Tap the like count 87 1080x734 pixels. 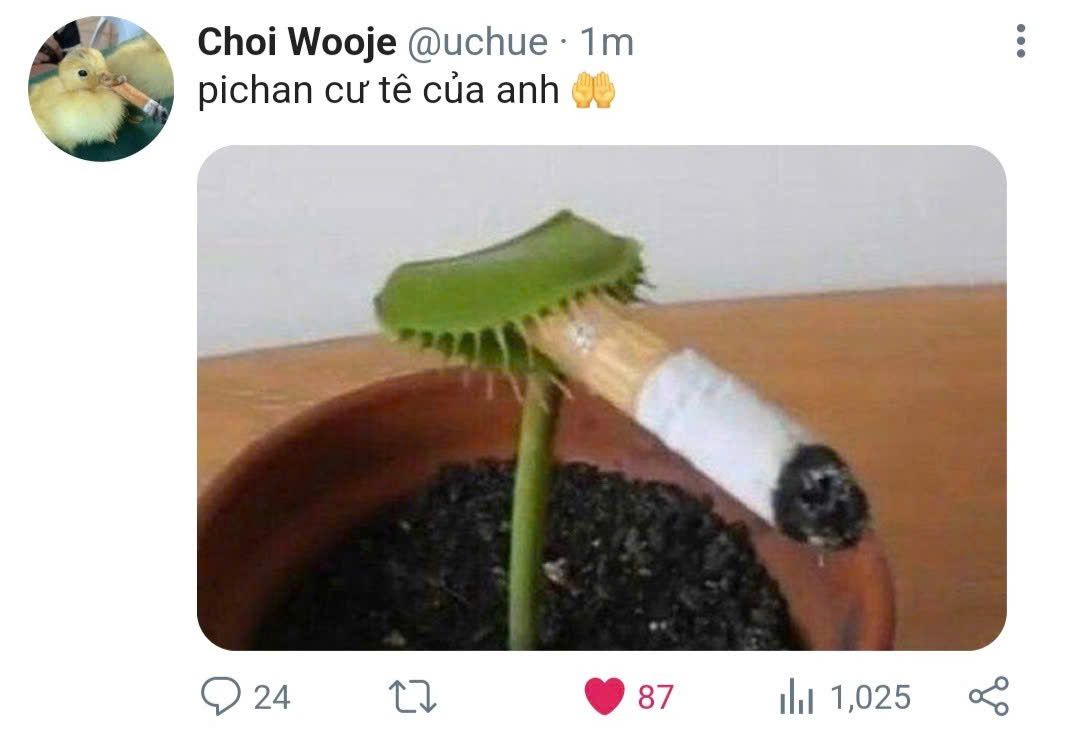pyautogui.click(x=655, y=697)
